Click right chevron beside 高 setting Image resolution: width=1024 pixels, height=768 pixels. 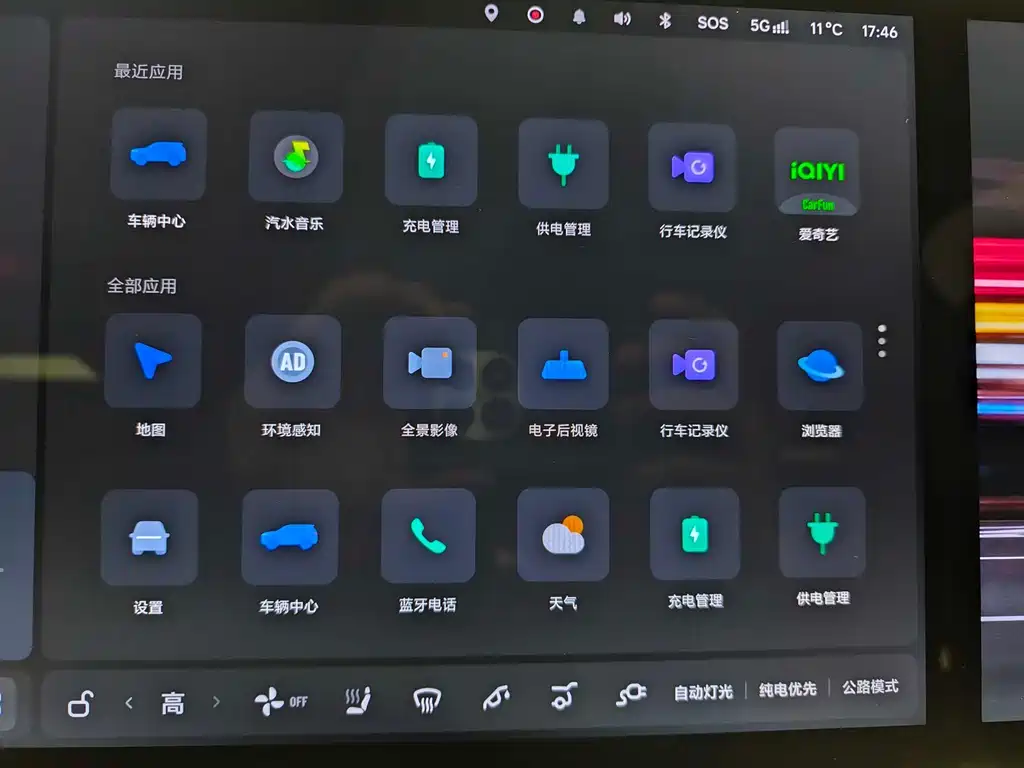(x=216, y=702)
